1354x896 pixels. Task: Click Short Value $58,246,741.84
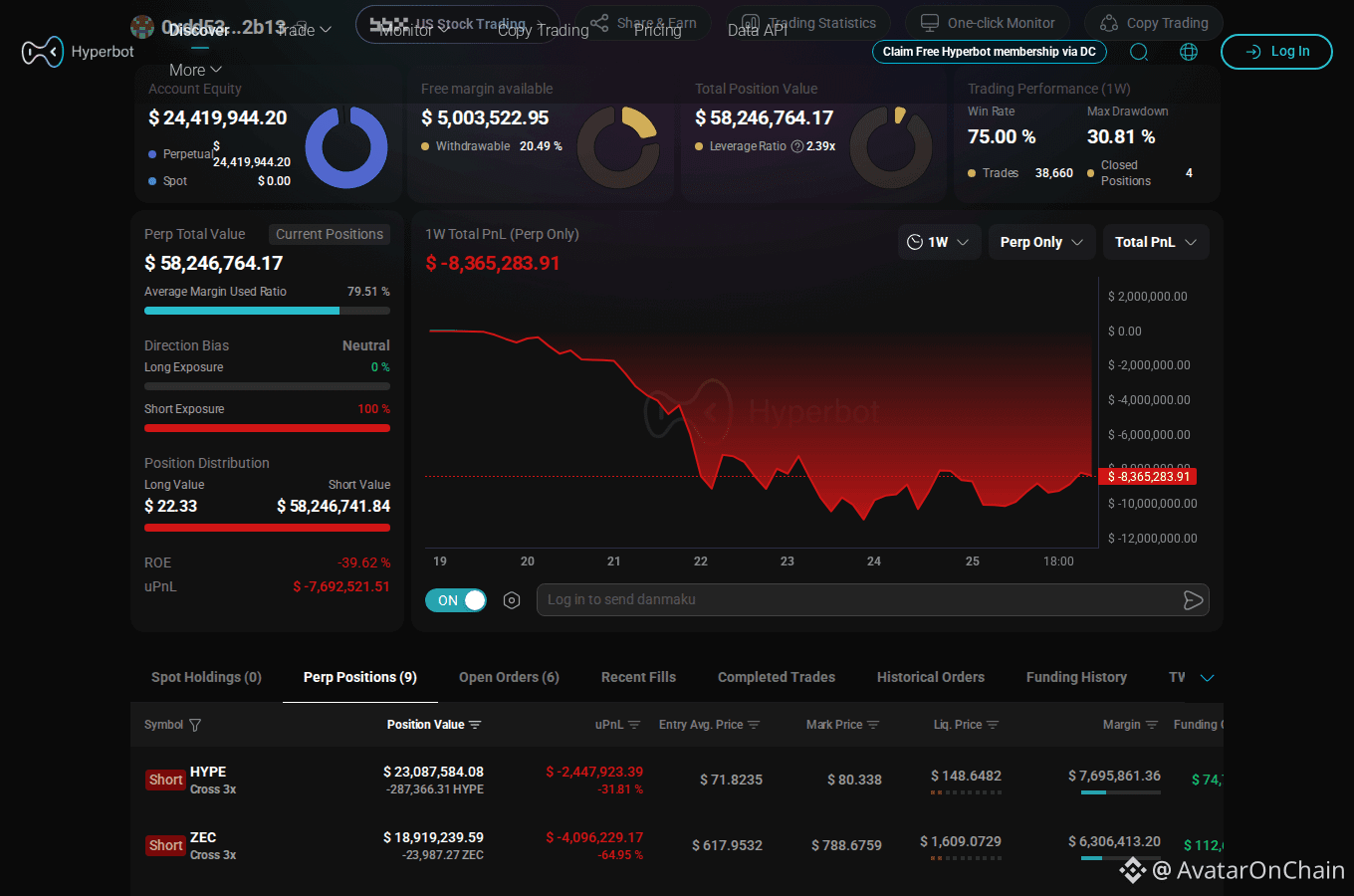[x=334, y=506]
